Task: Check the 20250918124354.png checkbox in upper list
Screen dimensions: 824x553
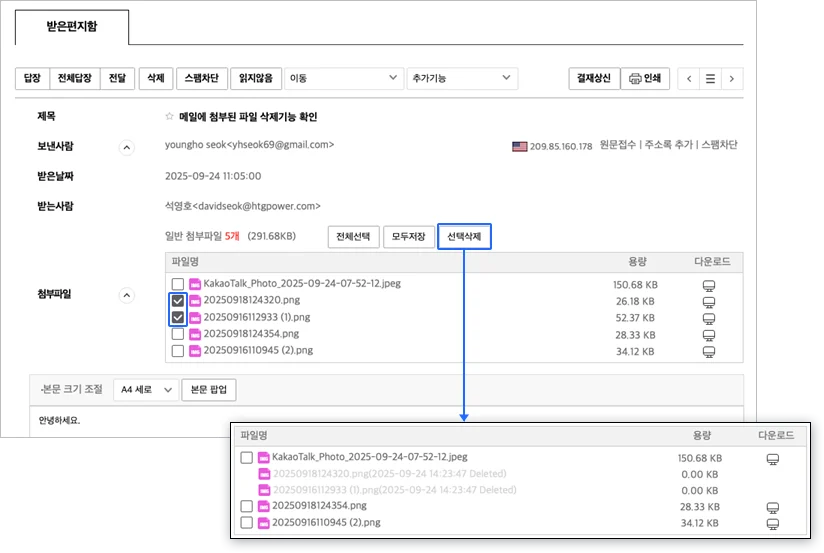Action: pos(177,334)
